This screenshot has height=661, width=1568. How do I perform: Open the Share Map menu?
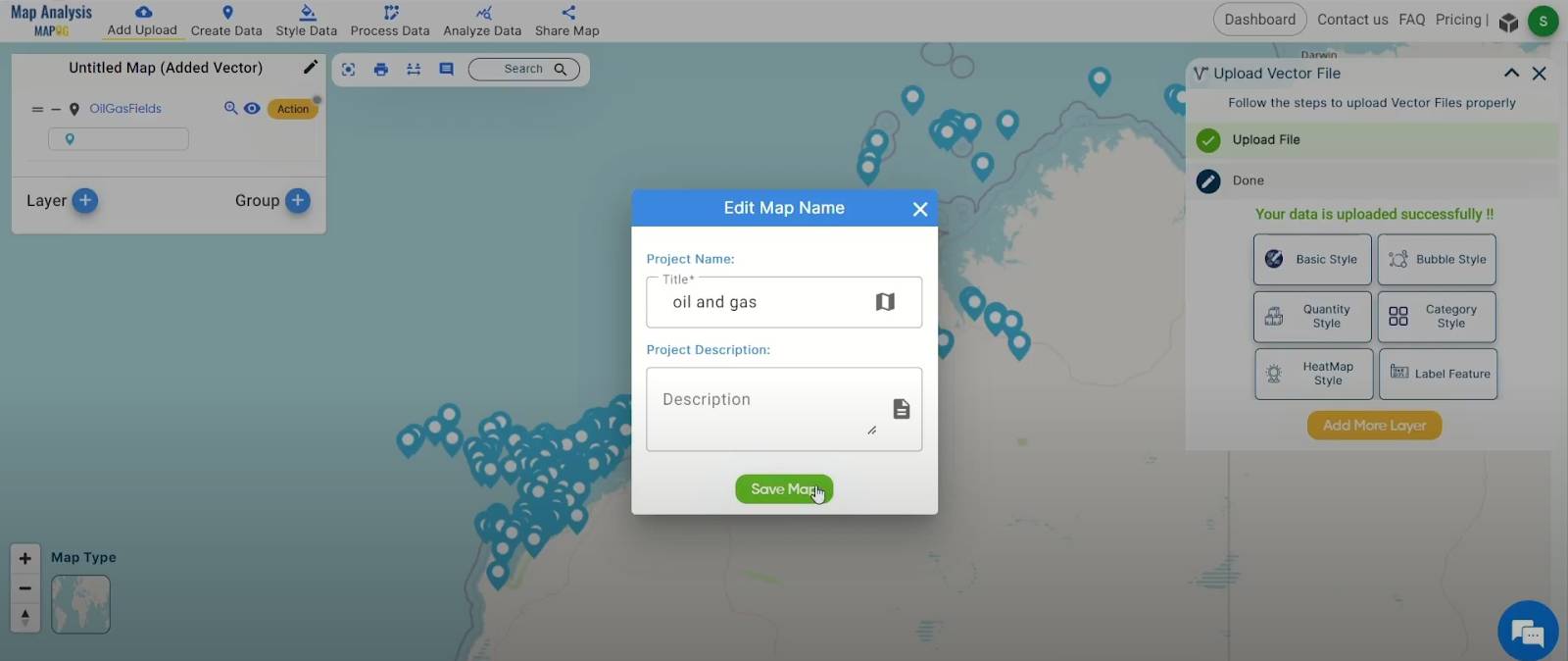click(567, 21)
